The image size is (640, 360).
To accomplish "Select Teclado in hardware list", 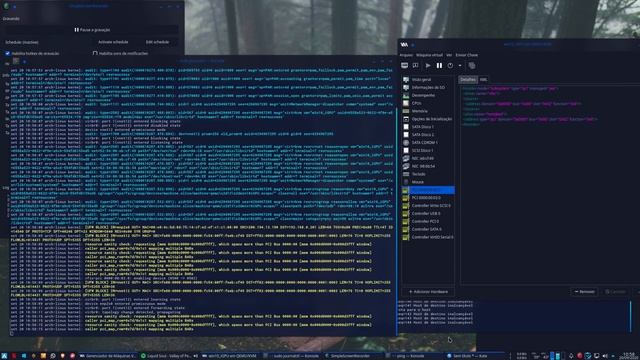I will tap(428, 174).
